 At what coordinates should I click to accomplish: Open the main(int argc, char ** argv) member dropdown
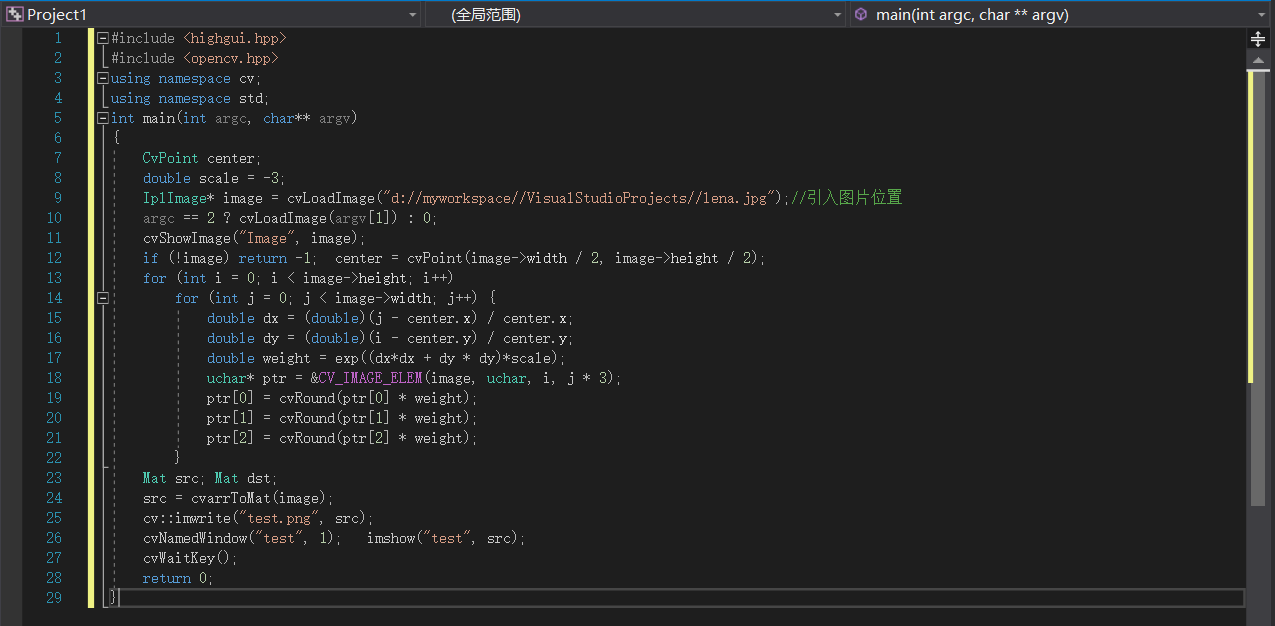click(x=1263, y=15)
